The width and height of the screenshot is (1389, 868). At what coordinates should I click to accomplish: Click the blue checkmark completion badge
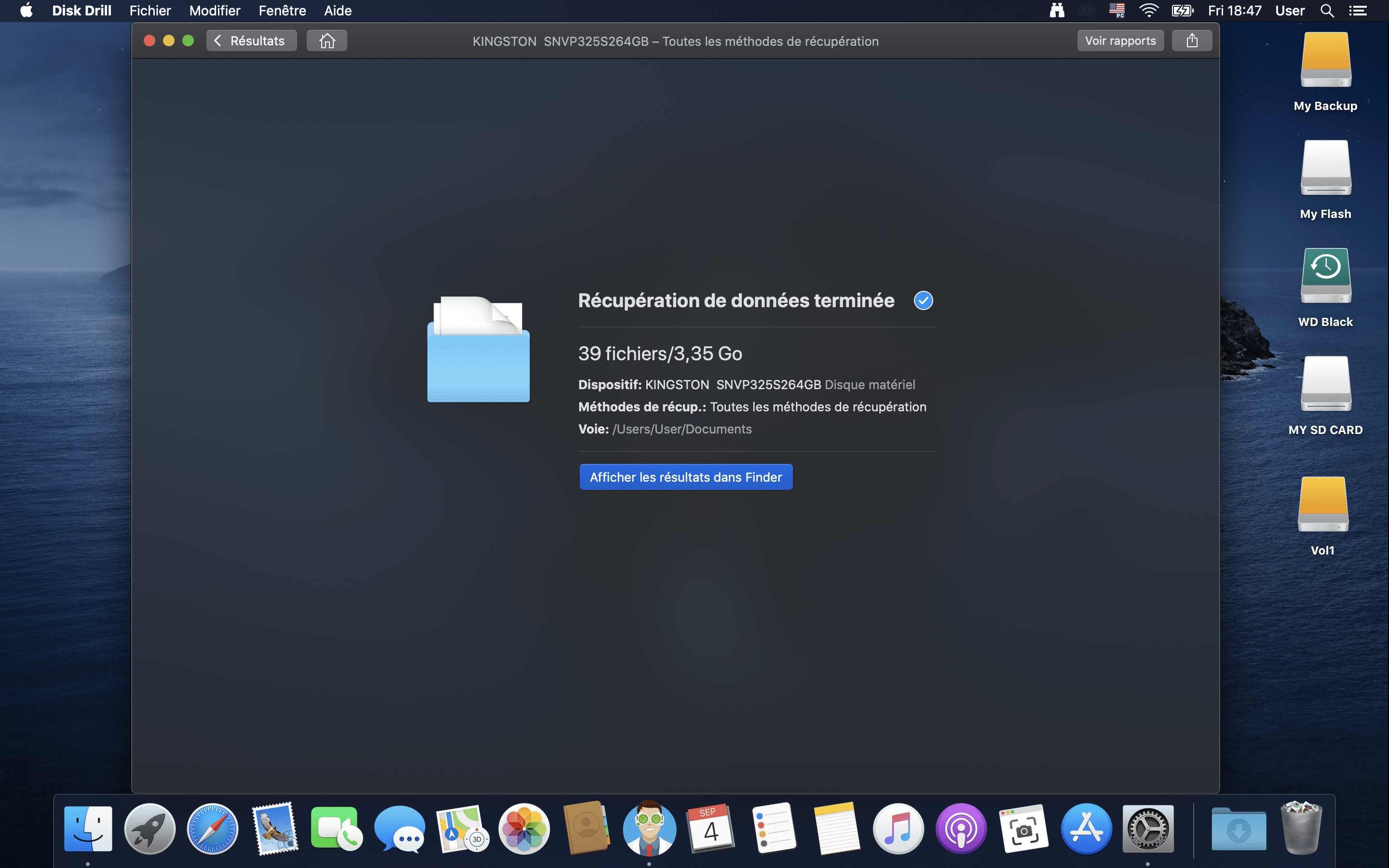click(923, 300)
